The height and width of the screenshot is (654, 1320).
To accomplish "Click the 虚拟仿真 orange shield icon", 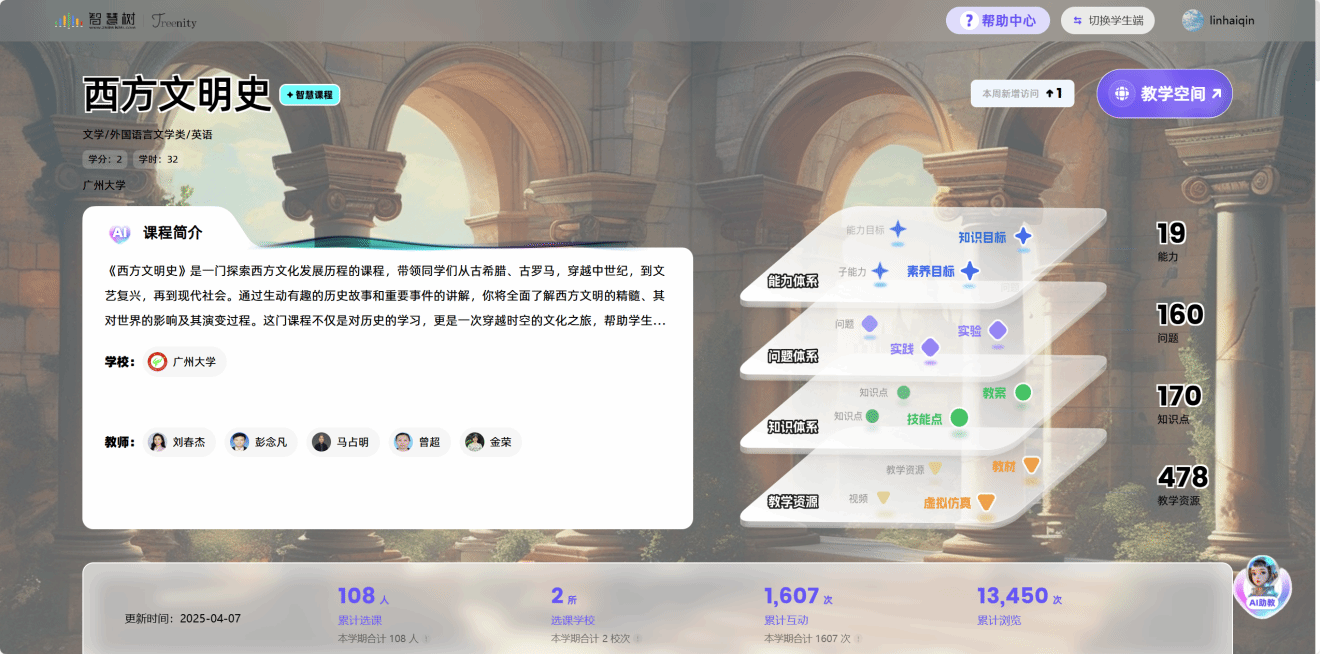I will (986, 502).
